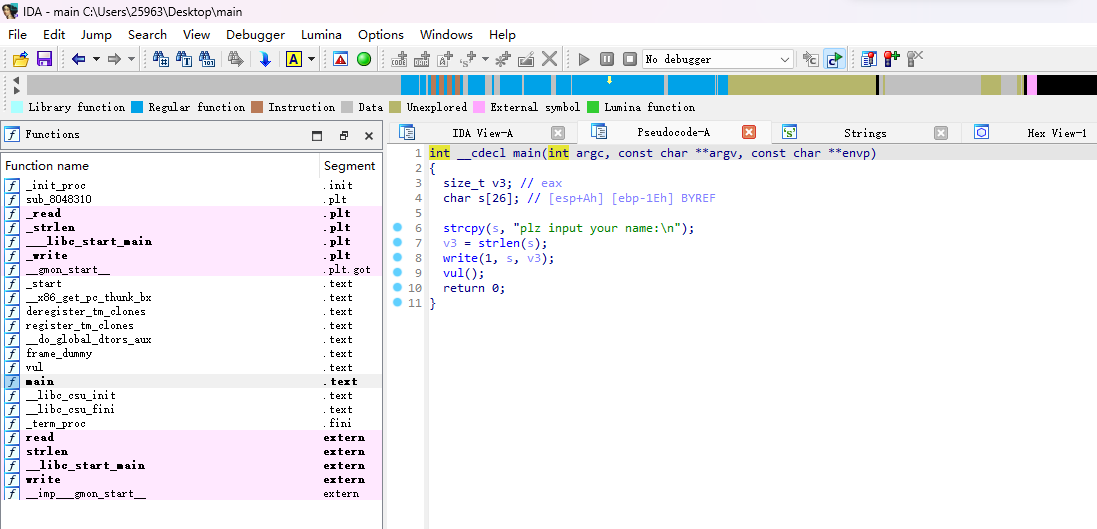Switch to the IDA View-A tab
Viewport: 1097px width, 529px height.
(482, 133)
